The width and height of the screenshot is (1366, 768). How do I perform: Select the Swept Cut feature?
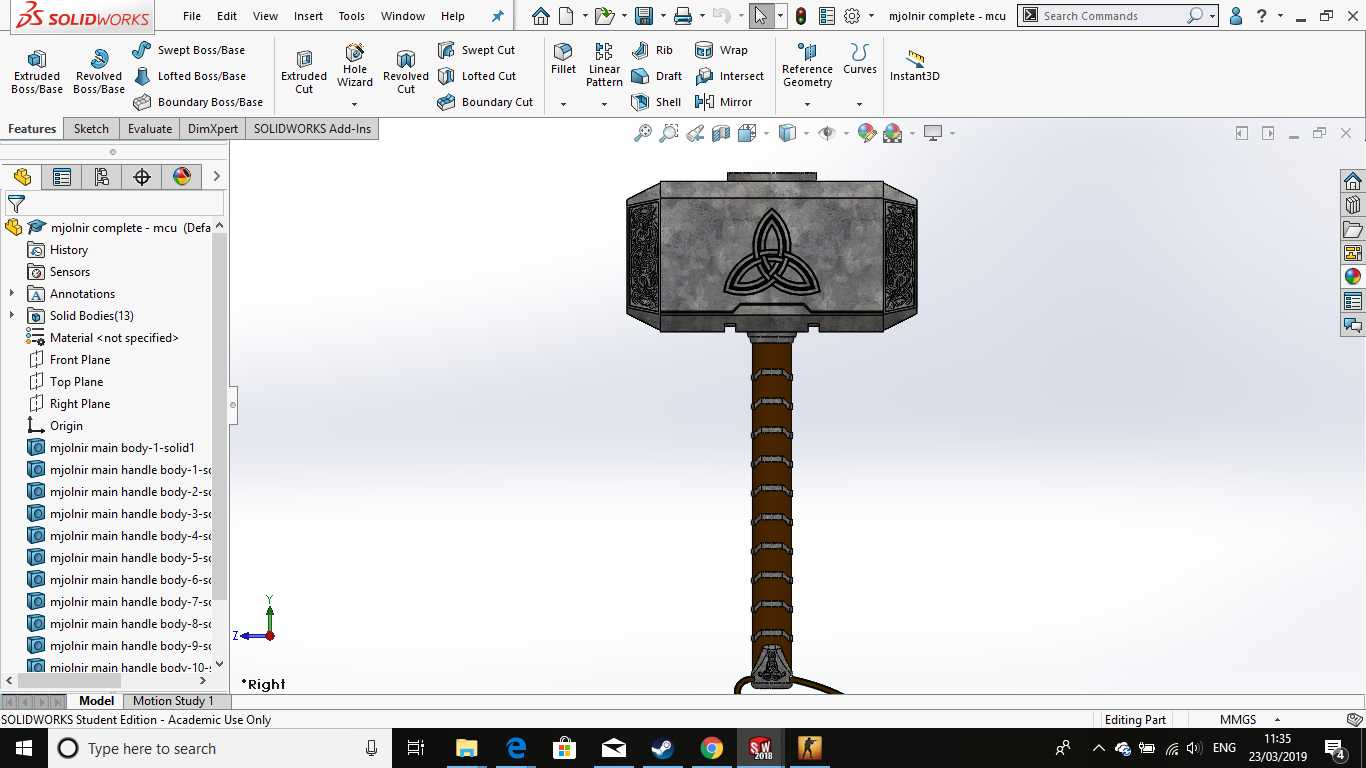click(476, 50)
